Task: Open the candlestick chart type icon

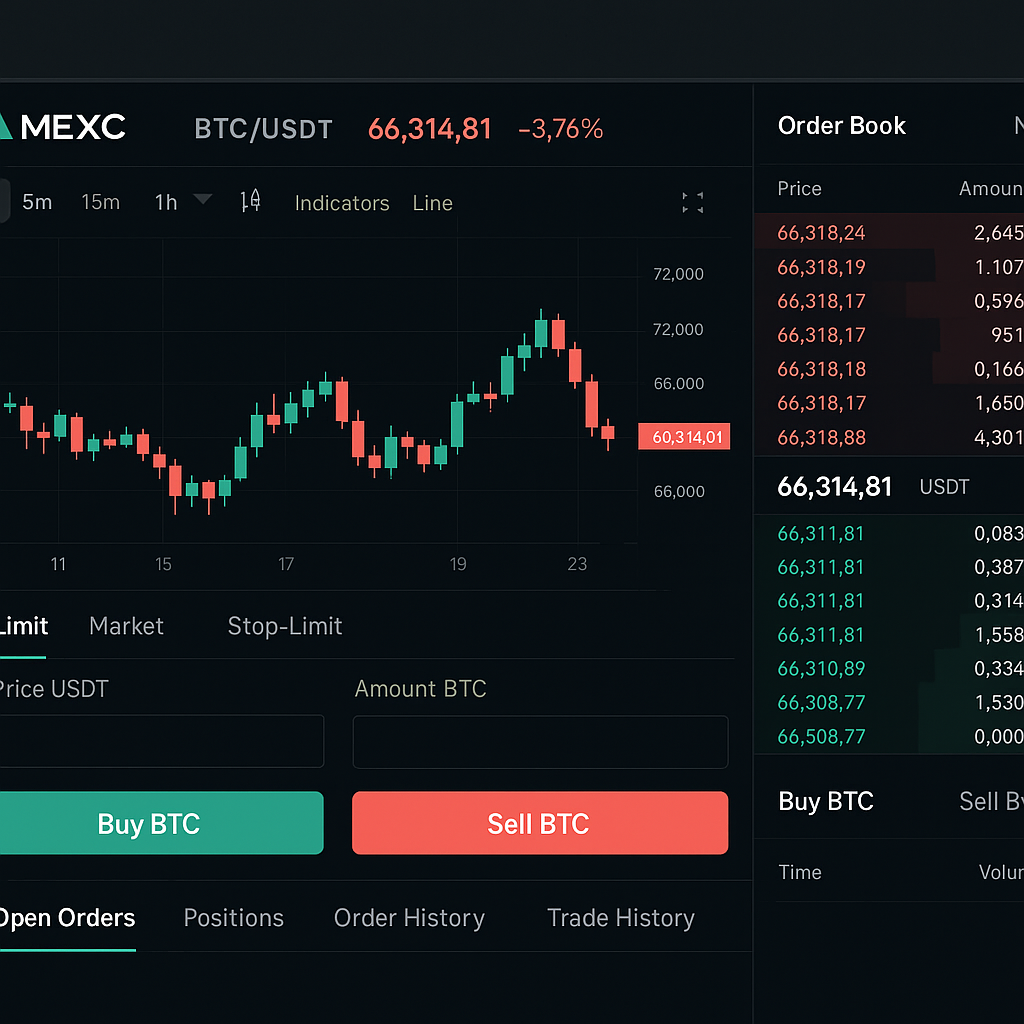Action: coord(251,202)
